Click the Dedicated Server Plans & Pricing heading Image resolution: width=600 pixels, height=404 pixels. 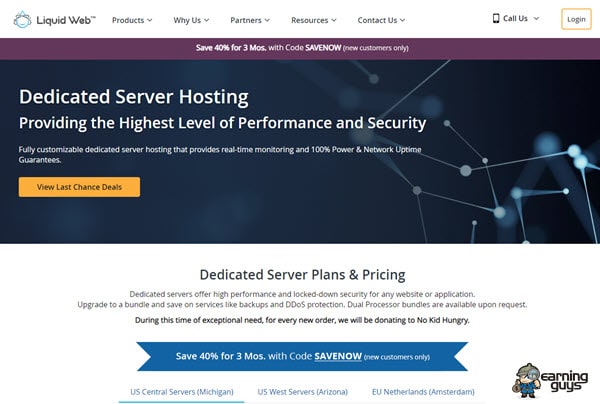click(302, 275)
